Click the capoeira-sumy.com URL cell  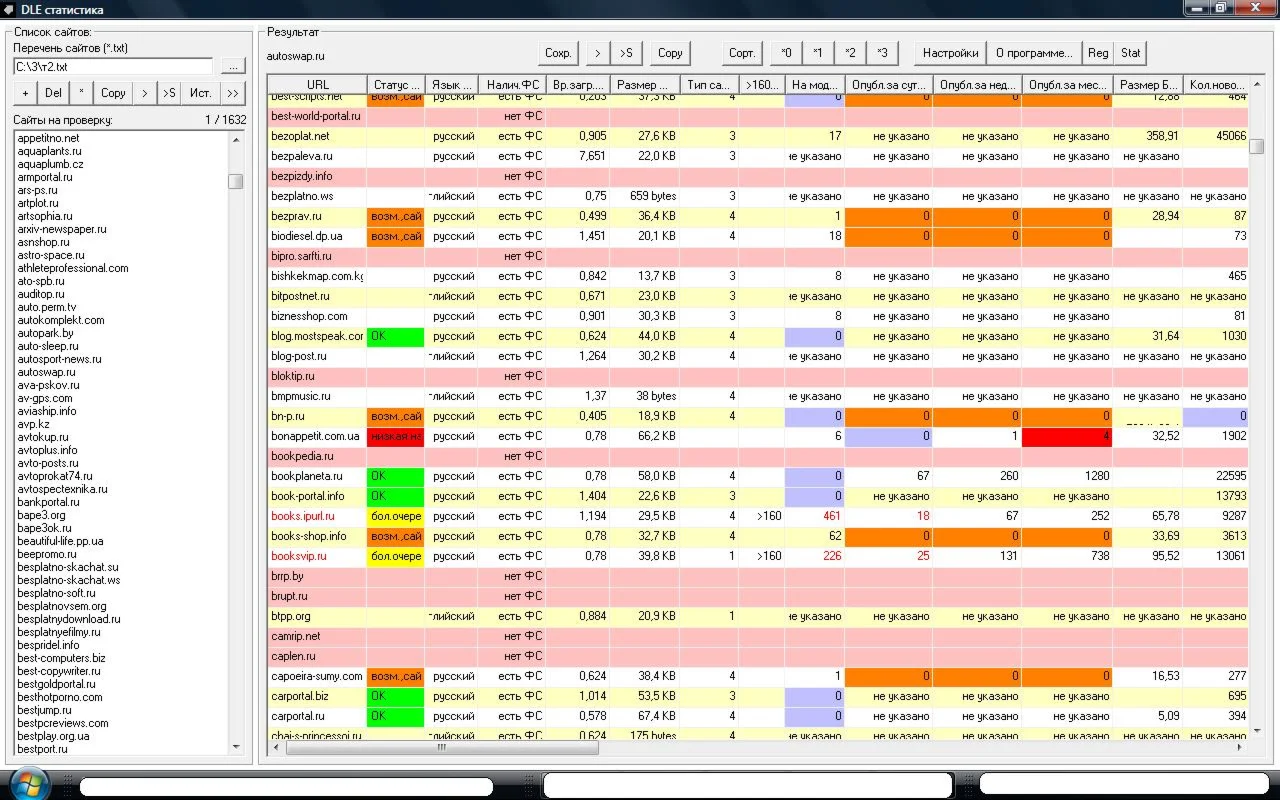(x=317, y=676)
